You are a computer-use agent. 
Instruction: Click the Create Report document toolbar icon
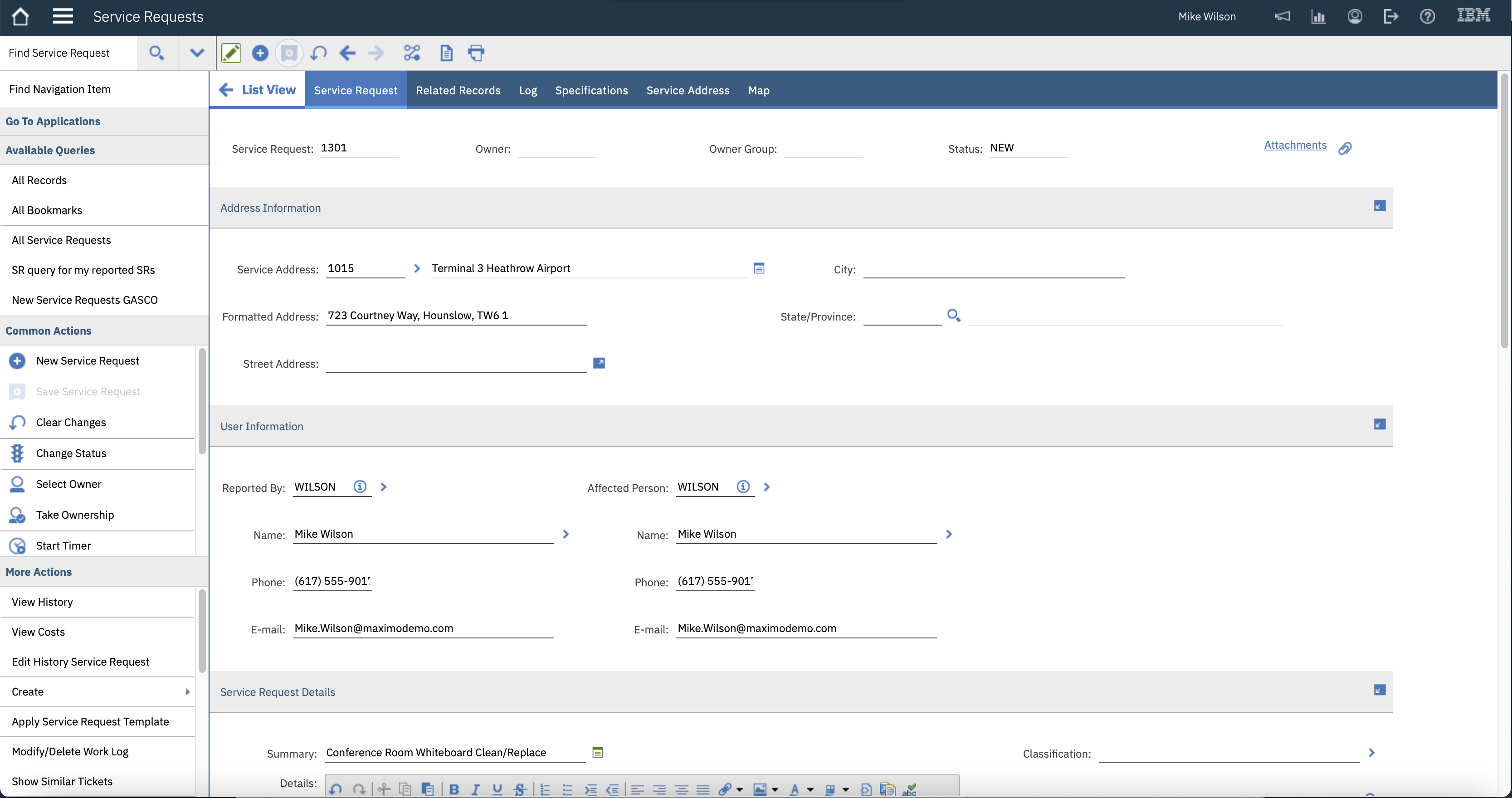pyautogui.click(x=446, y=53)
